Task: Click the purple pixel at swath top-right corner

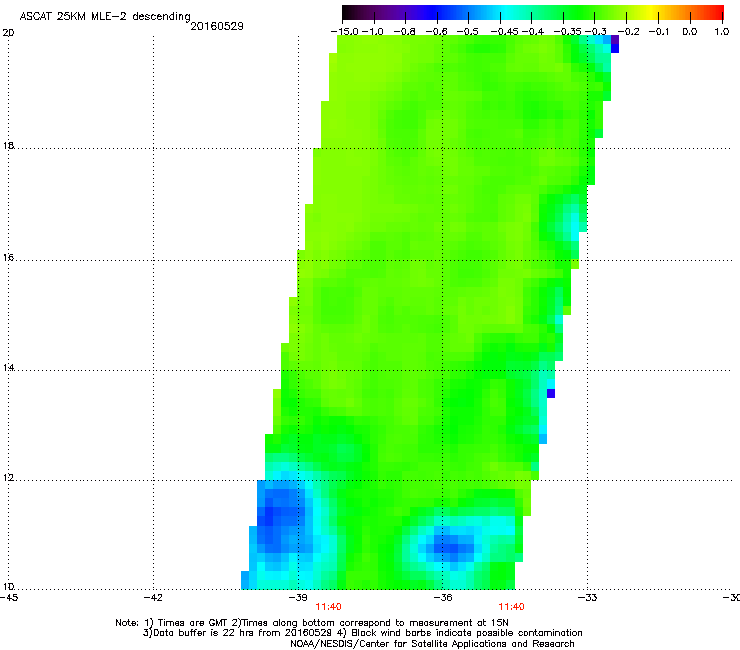Action: (615, 40)
